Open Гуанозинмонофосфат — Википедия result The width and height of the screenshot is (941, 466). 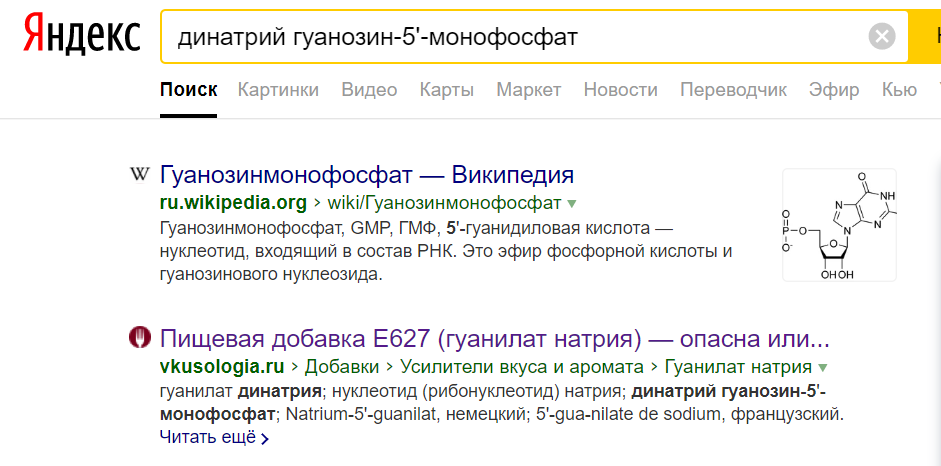tap(366, 175)
